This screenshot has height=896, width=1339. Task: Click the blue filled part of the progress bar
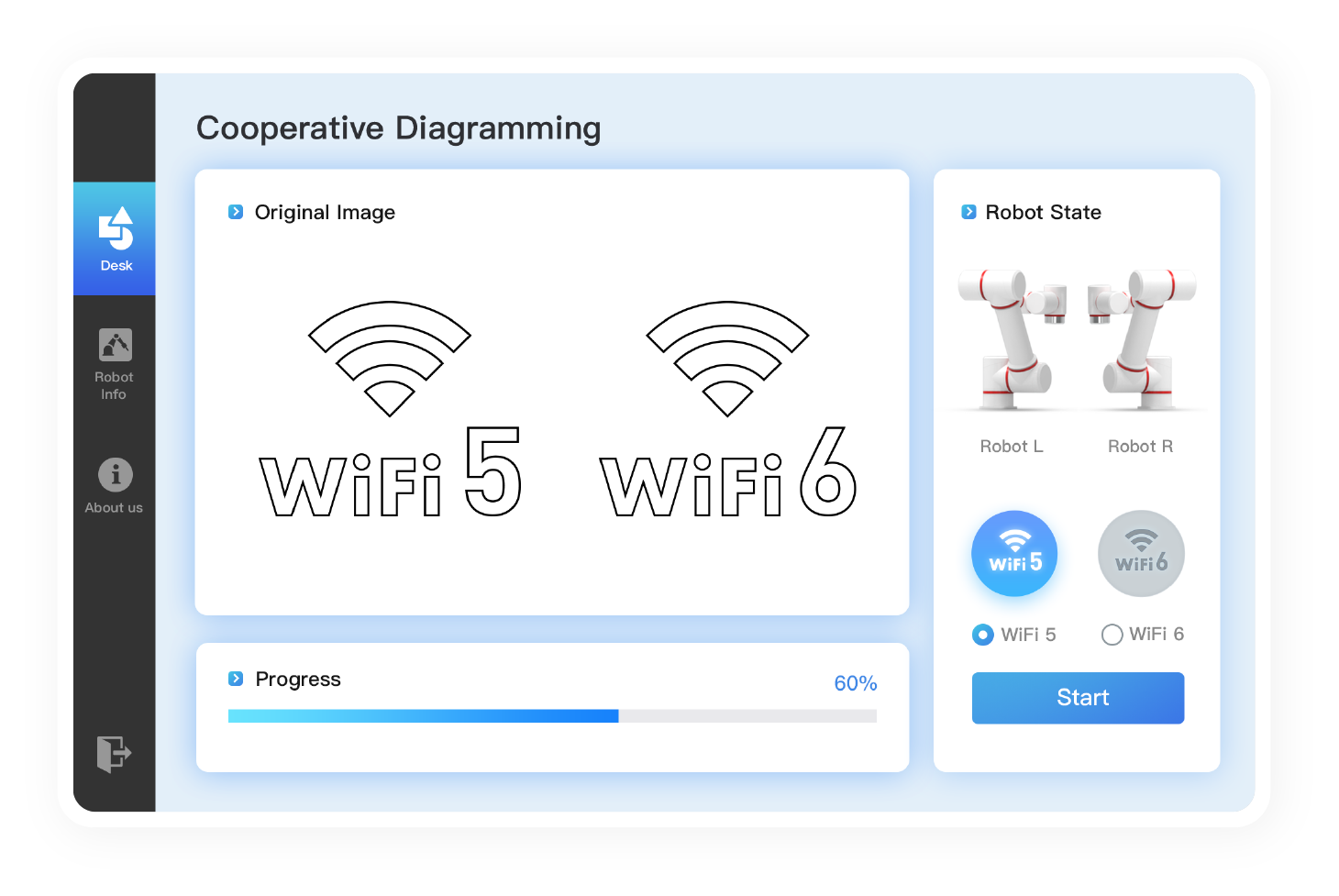click(x=423, y=716)
